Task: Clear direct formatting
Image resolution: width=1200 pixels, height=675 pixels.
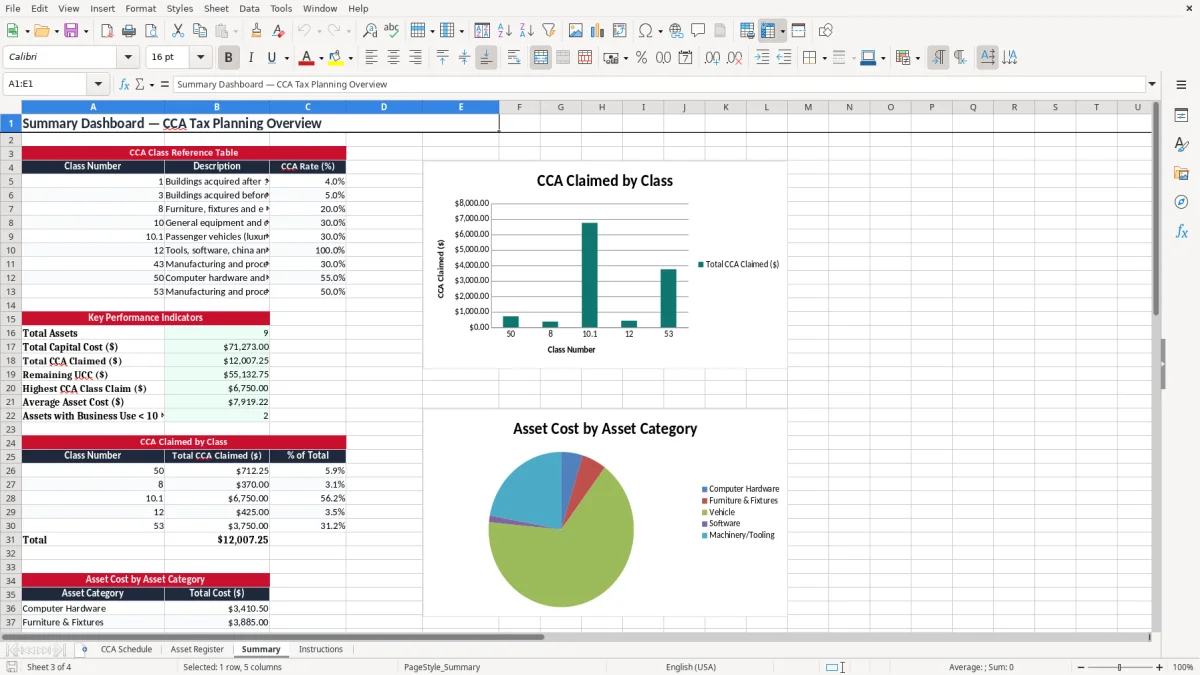Action: 278,31
